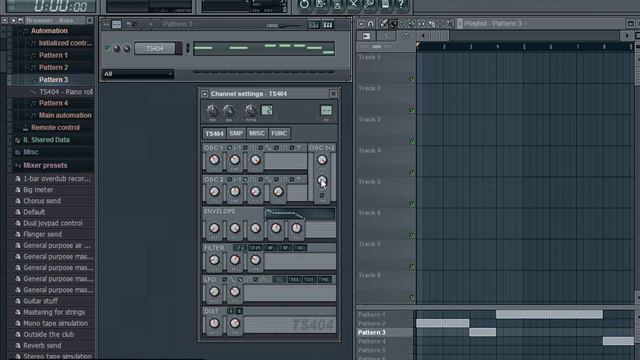Click the Playlist horizontal scroll left arrow
This screenshot has width=640, height=360.
tap(423, 36)
